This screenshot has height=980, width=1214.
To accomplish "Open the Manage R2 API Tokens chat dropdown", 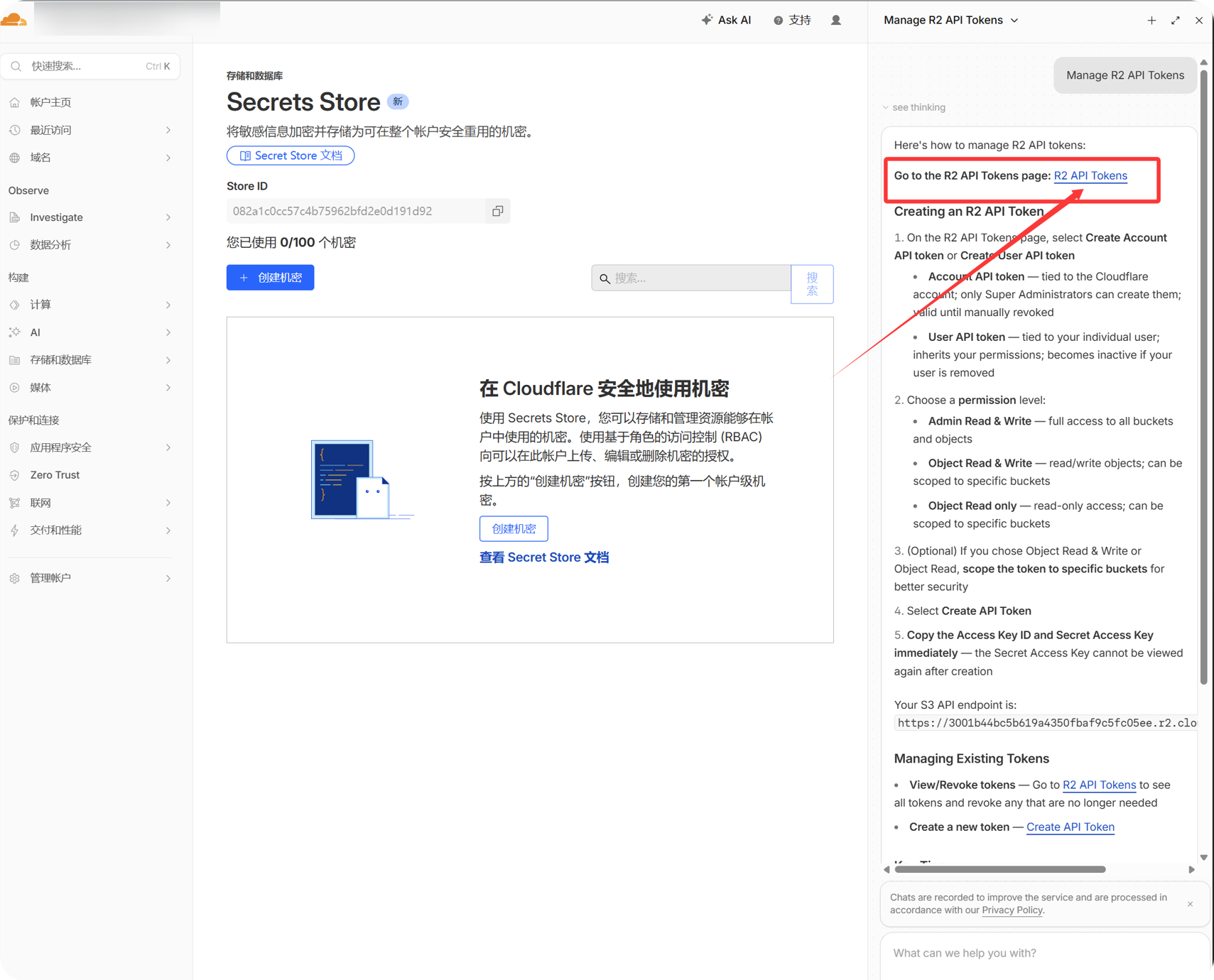I will click(x=950, y=20).
